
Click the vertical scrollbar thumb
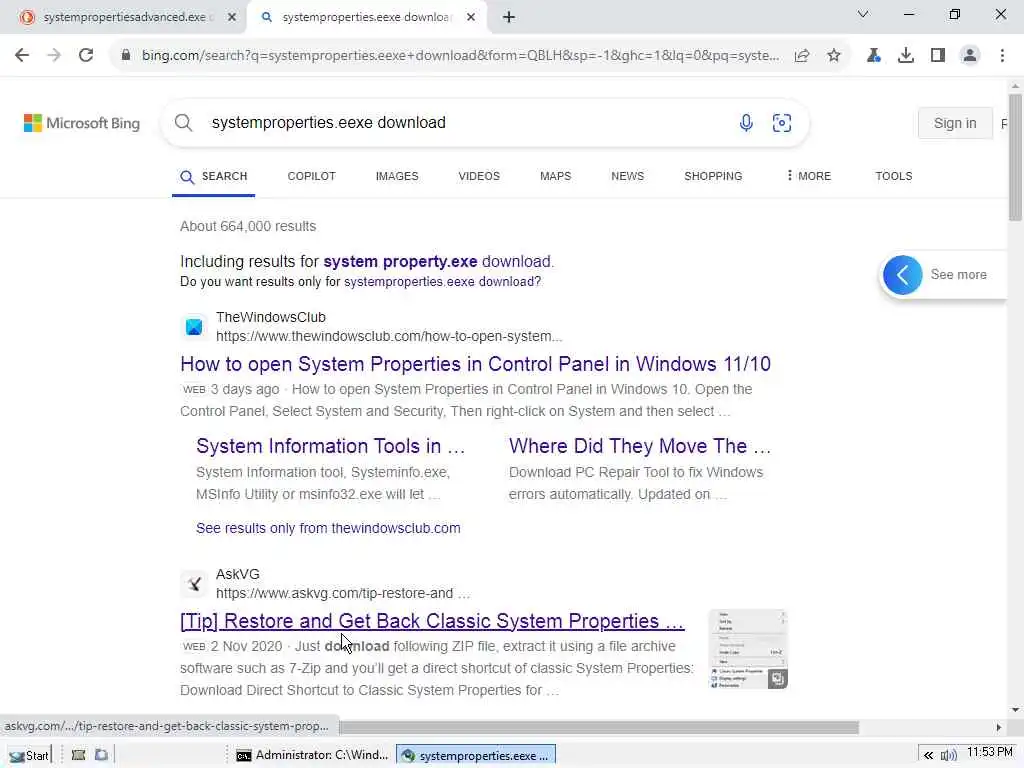[1015, 157]
